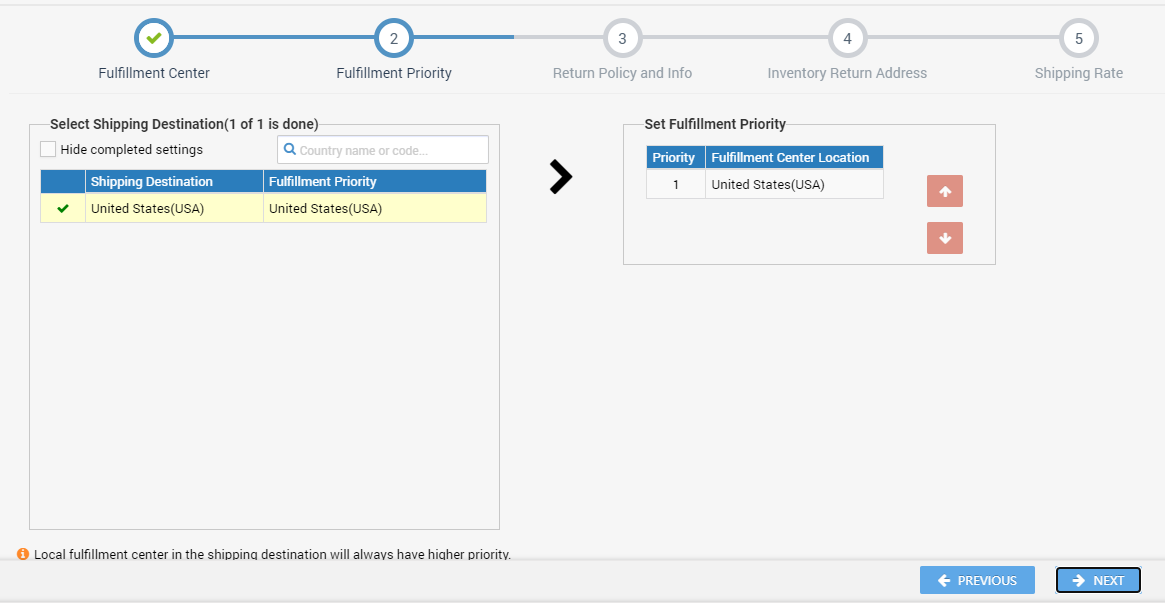Click the orange info icon by the note
Screen dimensions: 1165x603
coord(23,554)
